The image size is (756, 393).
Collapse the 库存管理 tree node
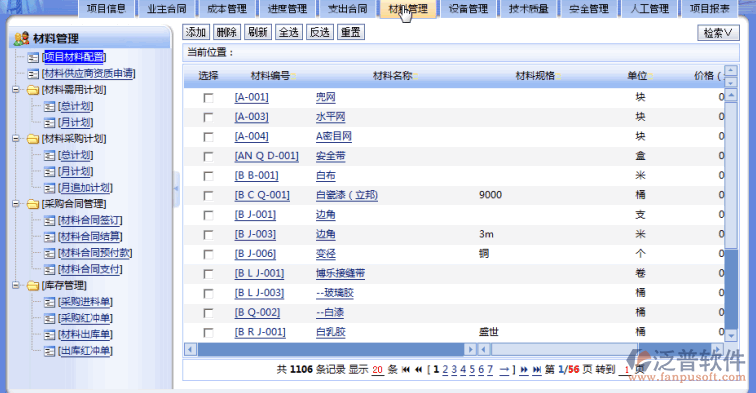pyautogui.click(x=15, y=285)
